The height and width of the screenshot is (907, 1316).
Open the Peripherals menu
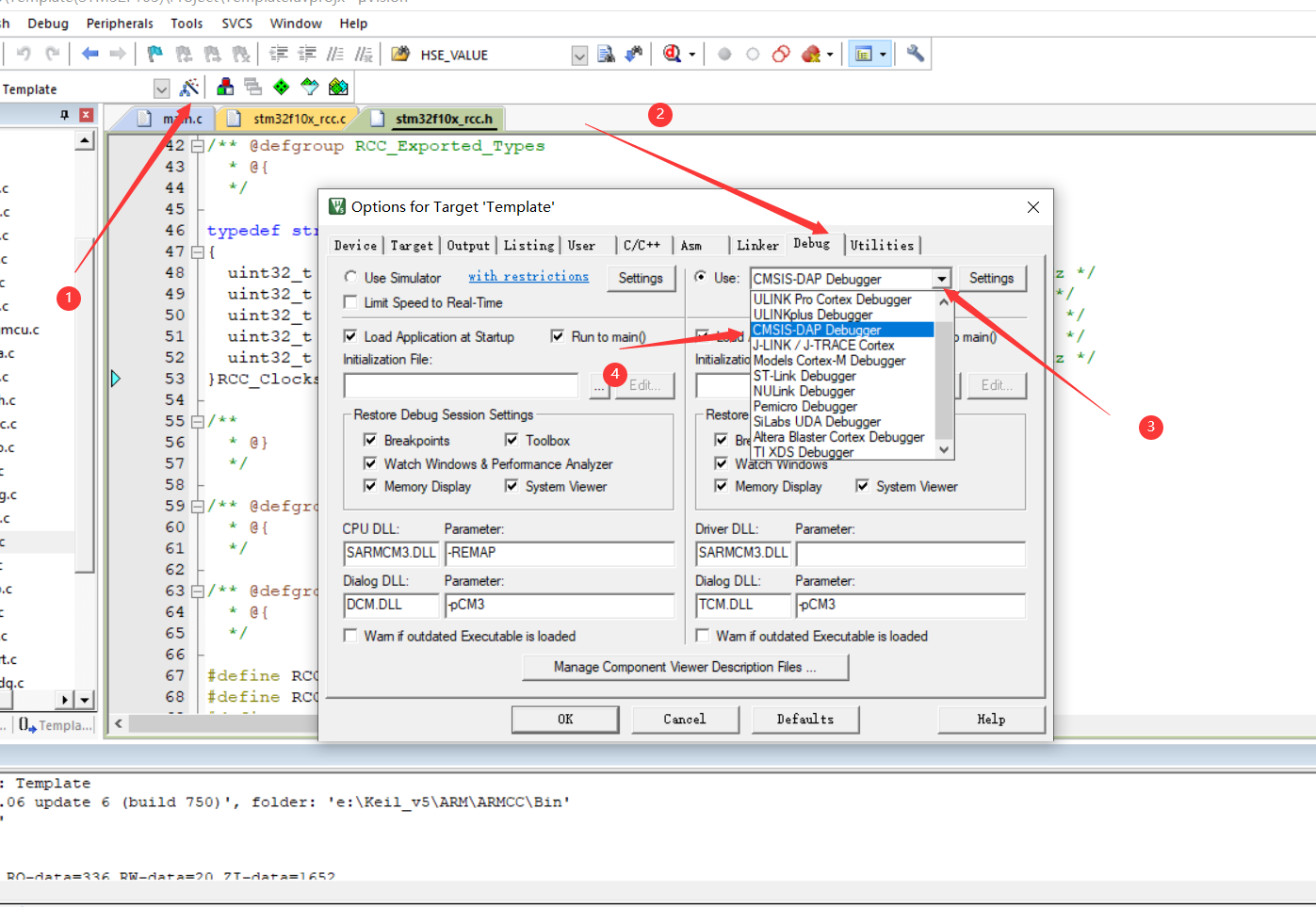(x=120, y=23)
